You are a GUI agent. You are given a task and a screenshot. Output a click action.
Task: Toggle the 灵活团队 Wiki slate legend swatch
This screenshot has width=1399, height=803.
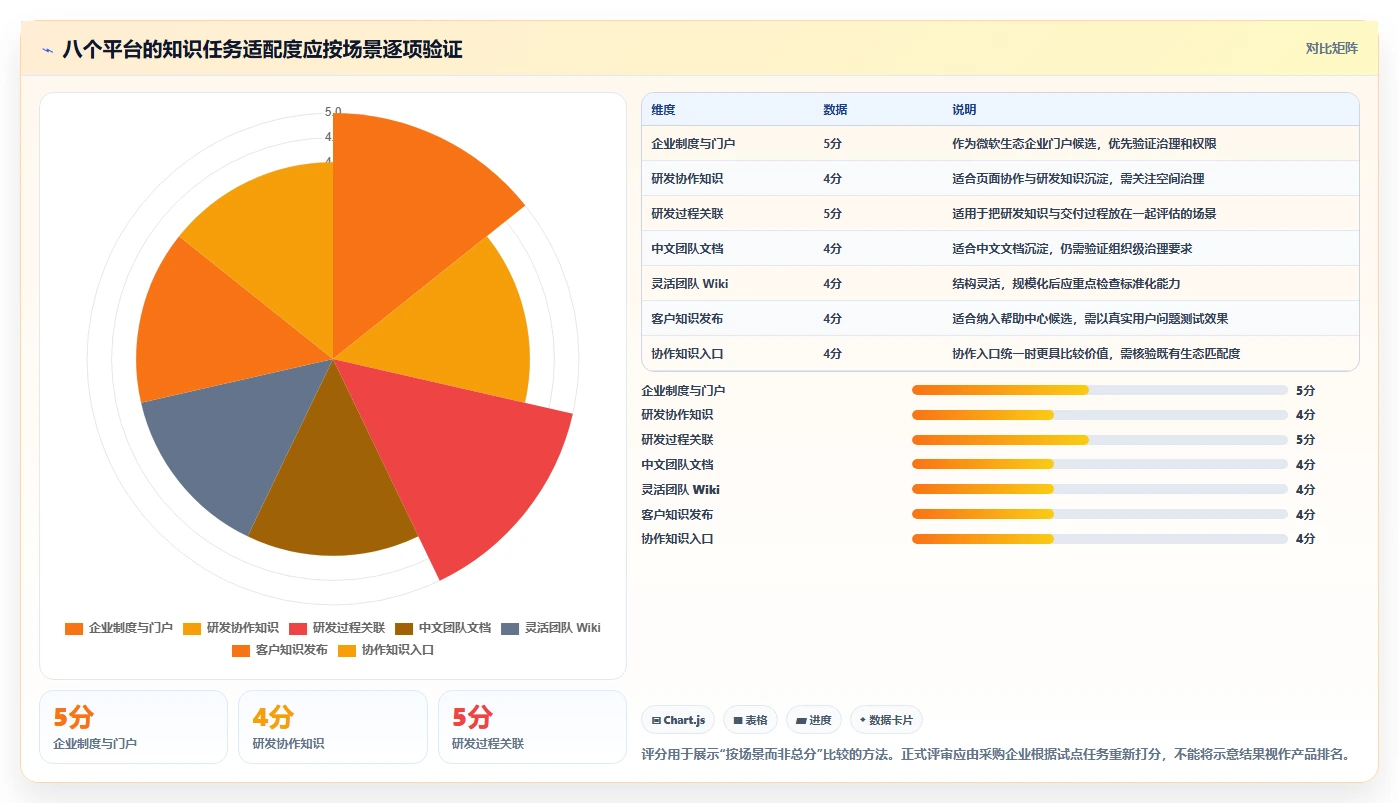(510, 628)
